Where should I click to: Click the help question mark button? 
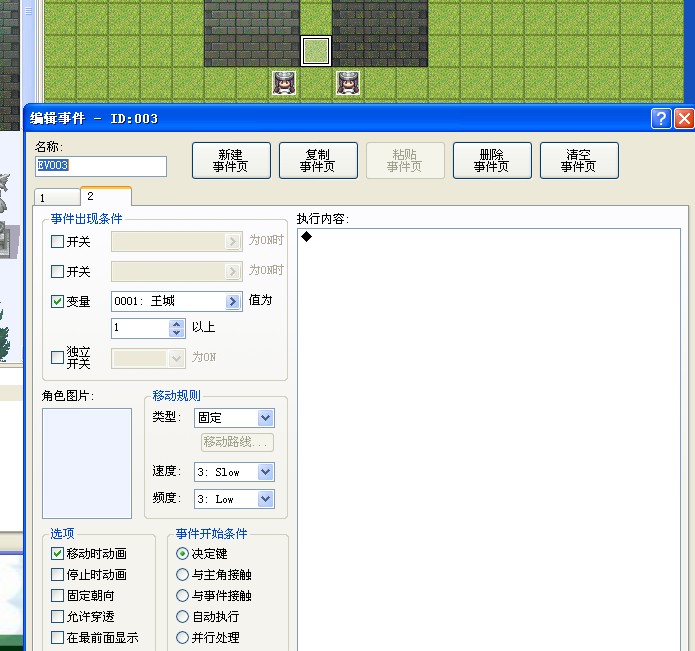pos(660,119)
